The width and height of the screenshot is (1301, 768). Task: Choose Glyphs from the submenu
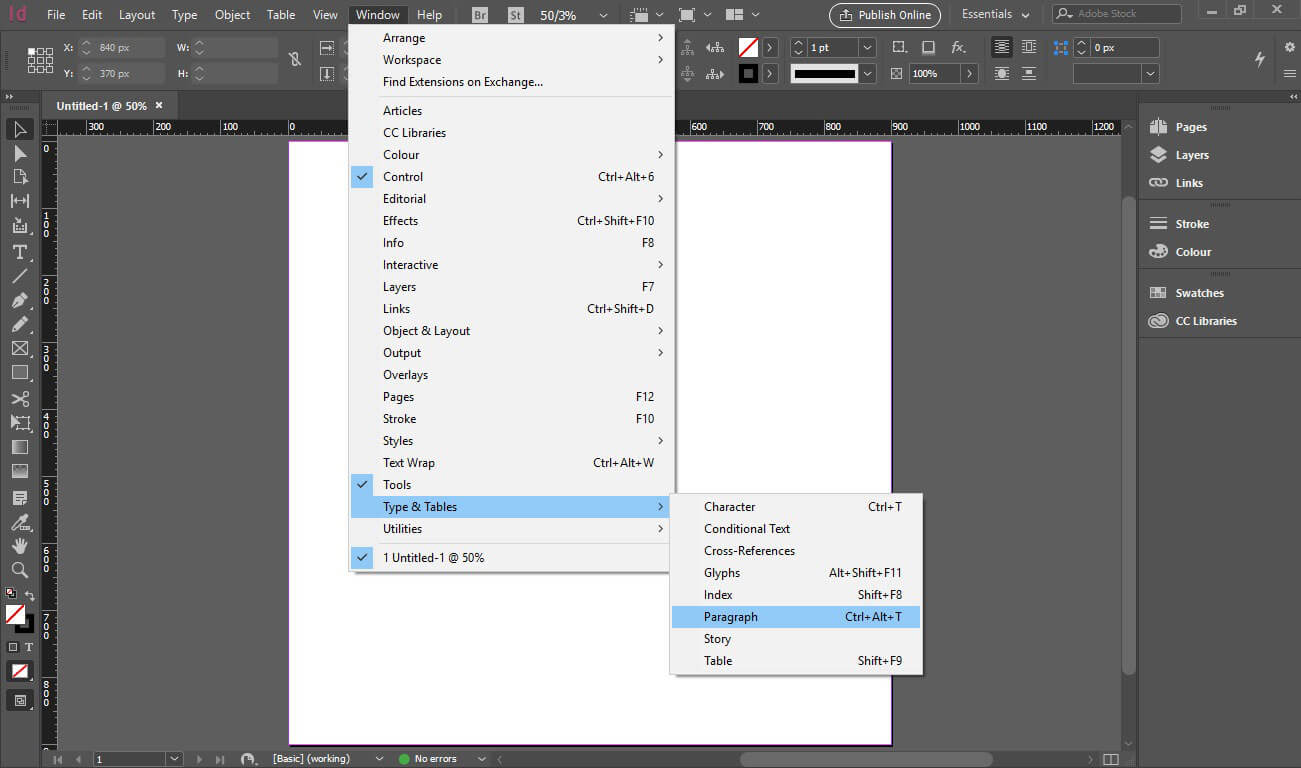[x=796, y=573]
